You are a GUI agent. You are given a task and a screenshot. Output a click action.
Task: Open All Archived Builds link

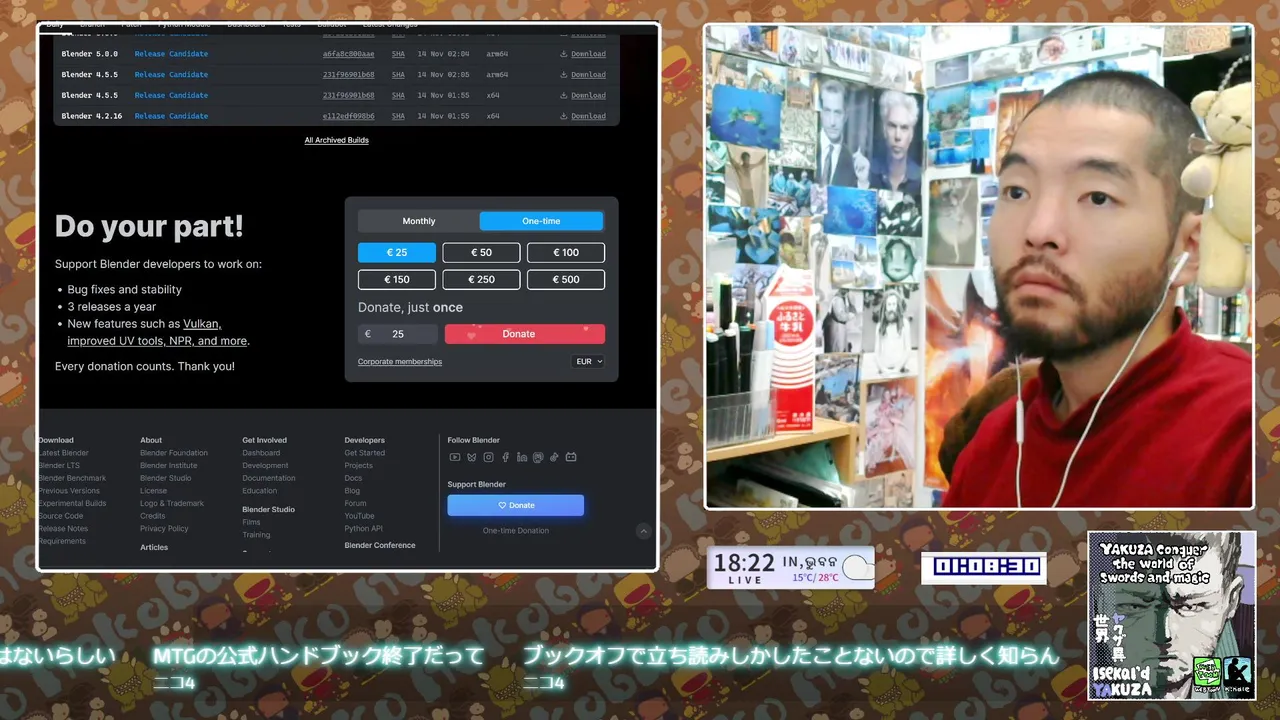(337, 140)
